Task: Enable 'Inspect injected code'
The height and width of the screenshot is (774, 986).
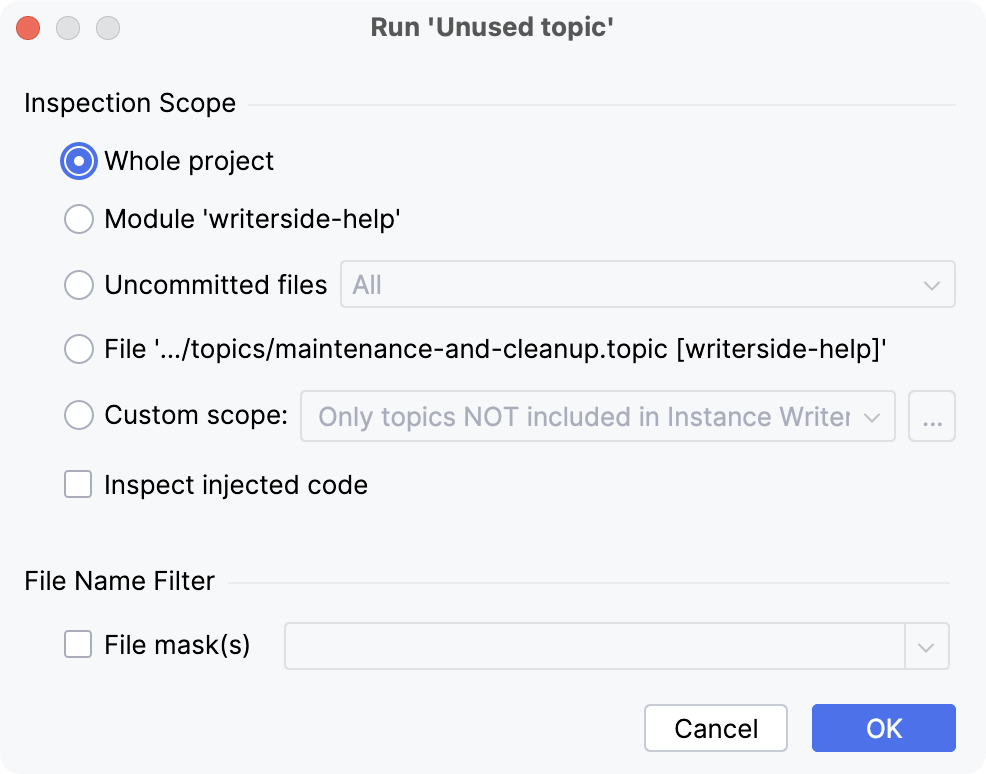Action: coord(77,485)
